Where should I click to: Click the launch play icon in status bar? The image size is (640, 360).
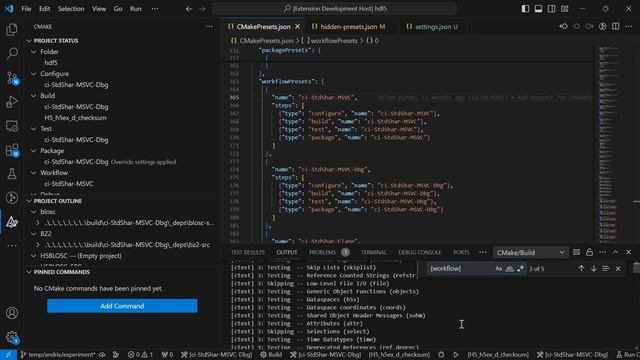pos(456,355)
